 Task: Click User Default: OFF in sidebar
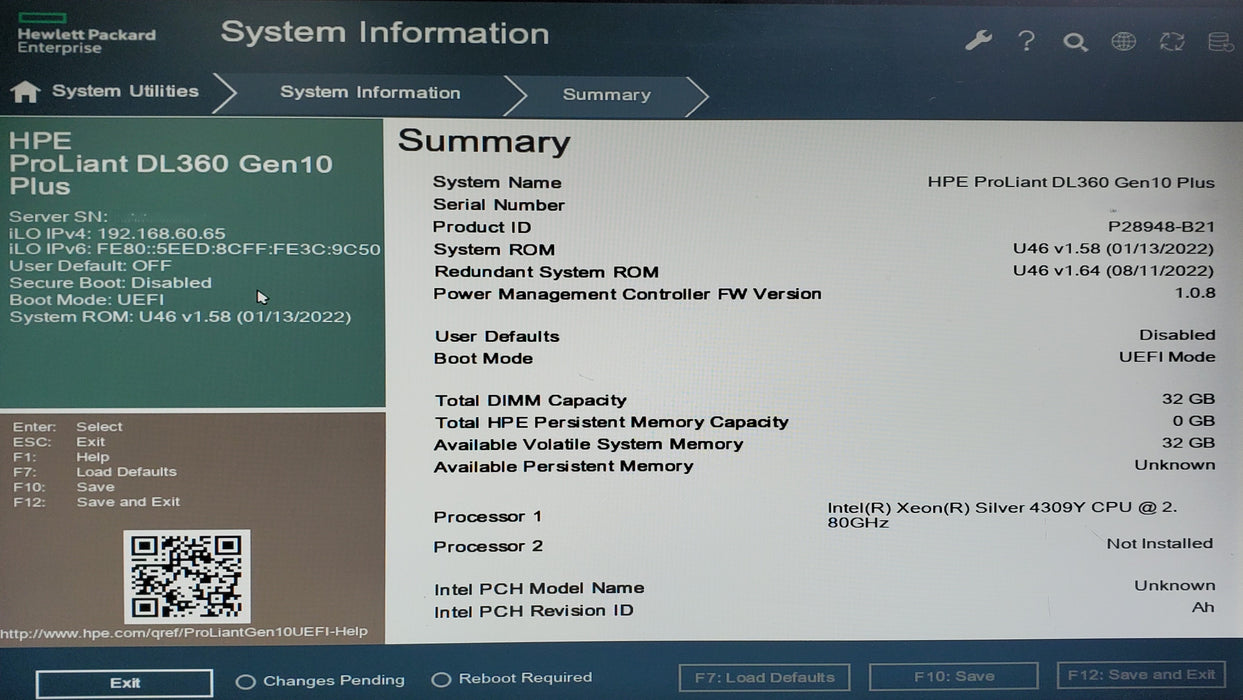[x=90, y=266]
